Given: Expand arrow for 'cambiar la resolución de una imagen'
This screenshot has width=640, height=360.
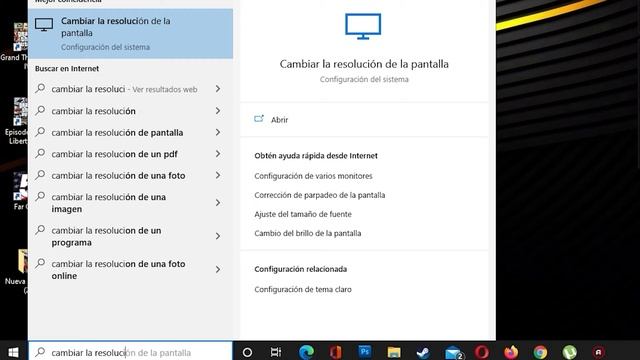Looking at the screenshot, I should click(x=218, y=202).
